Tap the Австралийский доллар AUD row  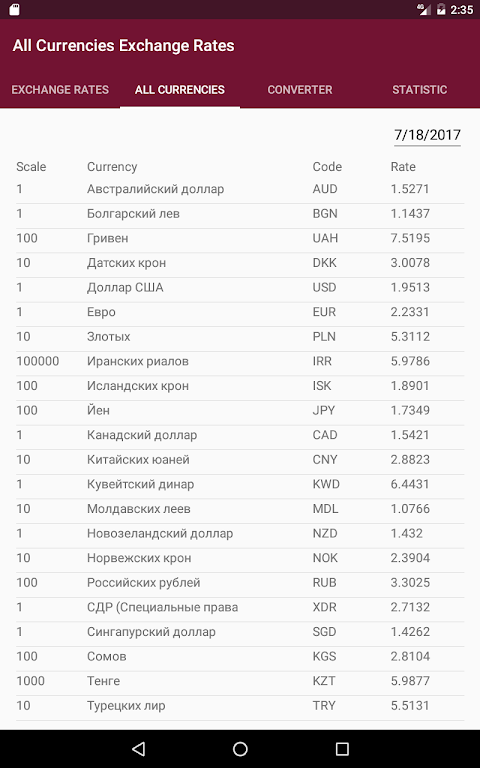click(240, 189)
